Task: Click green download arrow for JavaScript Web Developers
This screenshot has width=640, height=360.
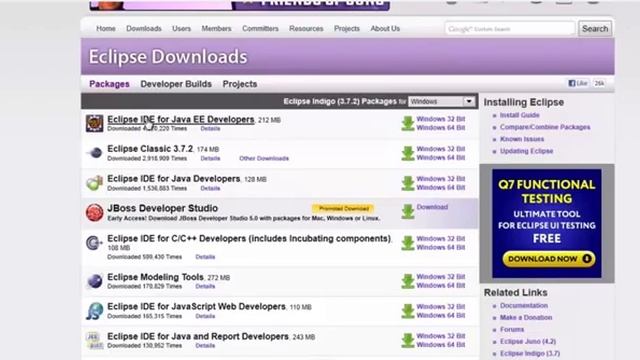Action: (x=408, y=311)
